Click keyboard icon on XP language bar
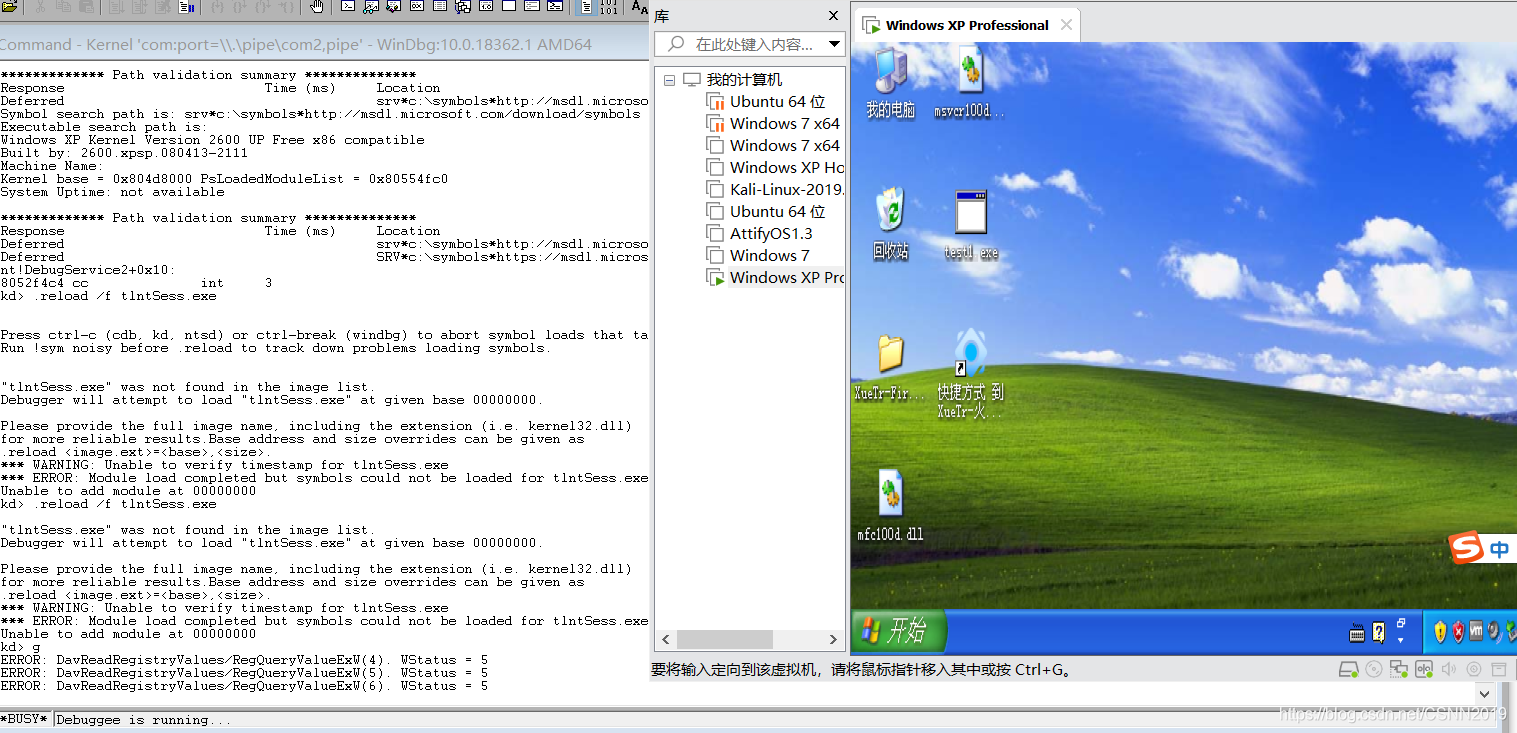The image size is (1517, 733). 1357,632
